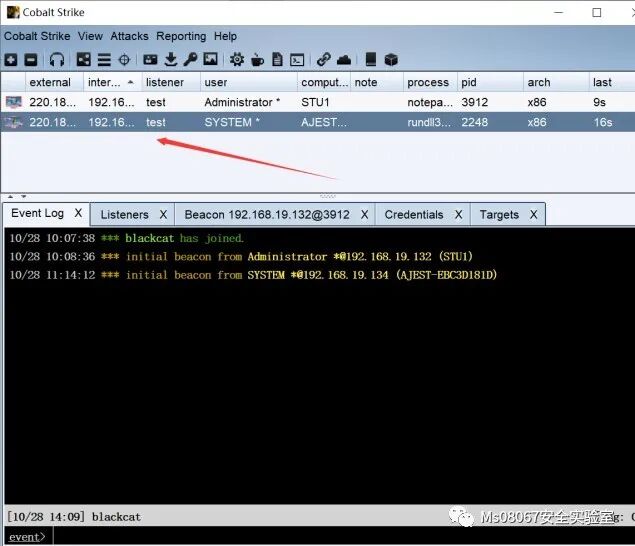This screenshot has width=635, height=546.
Task: Switch to the Pivot Graph view icon
Action: click(83, 60)
